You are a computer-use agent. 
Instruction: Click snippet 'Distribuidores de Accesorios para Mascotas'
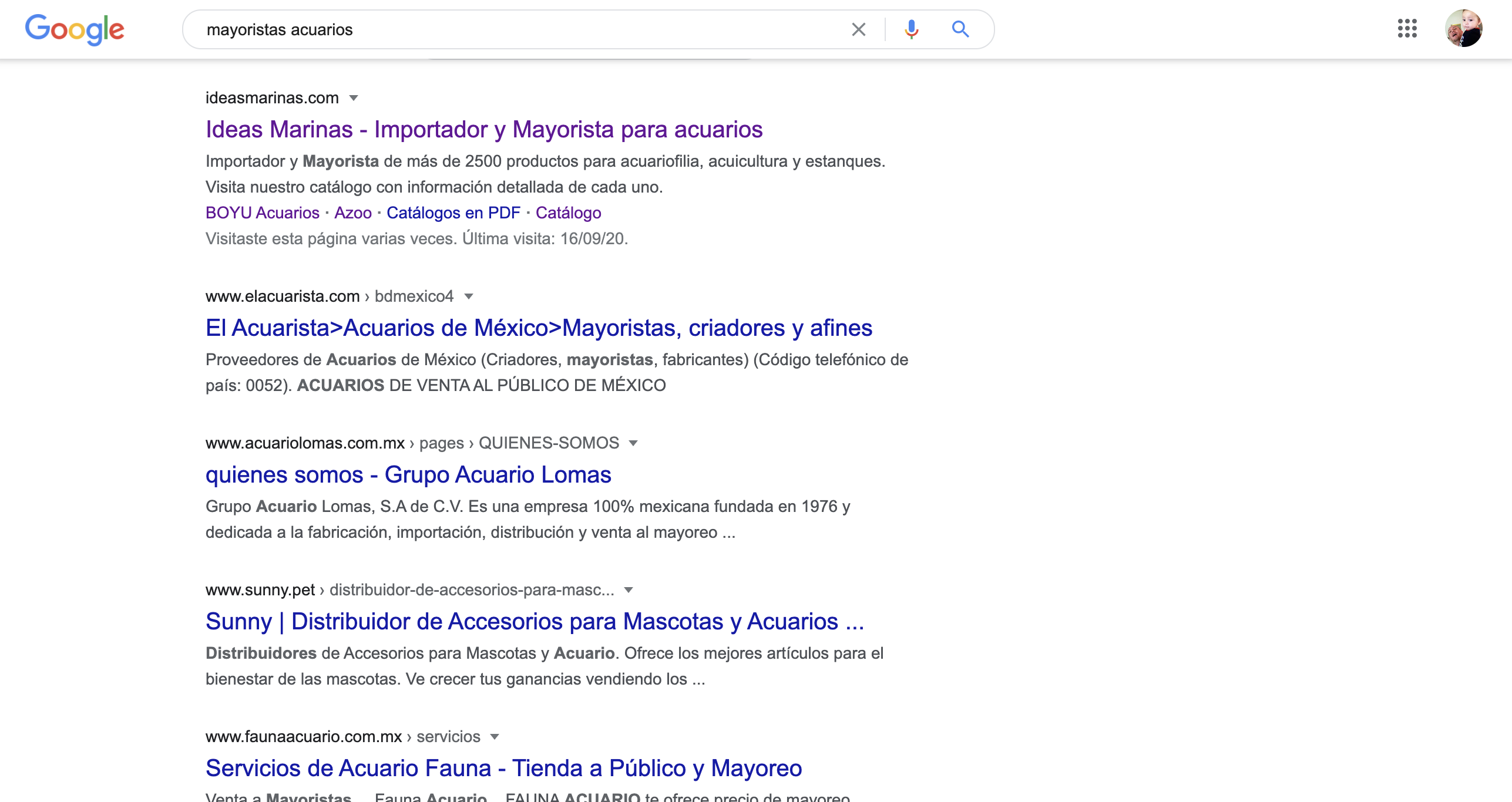pos(544,666)
